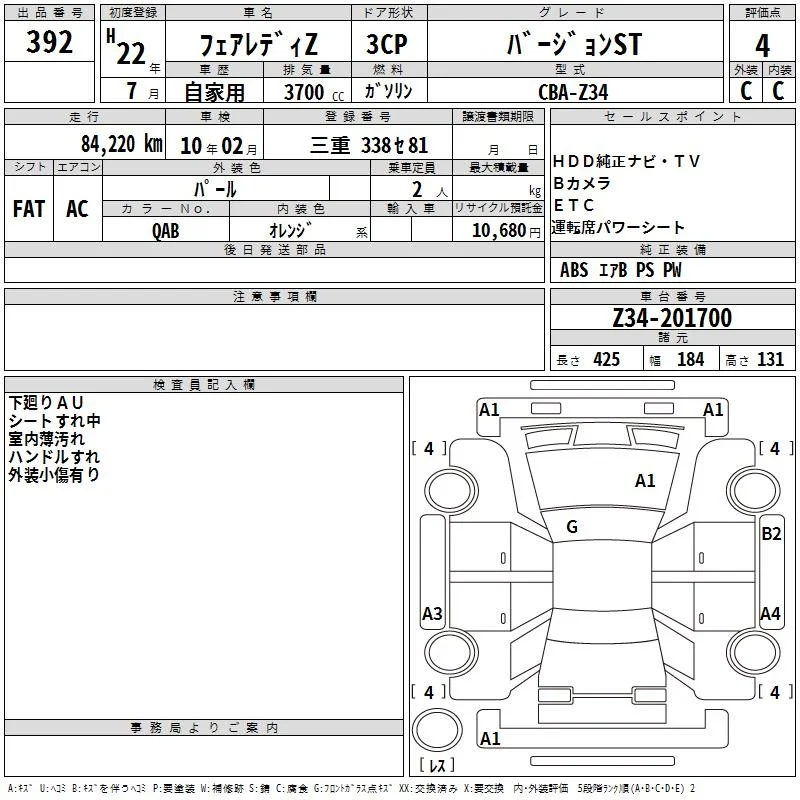Click lot number 392
This screenshot has width=800, height=800.
[49, 41]
